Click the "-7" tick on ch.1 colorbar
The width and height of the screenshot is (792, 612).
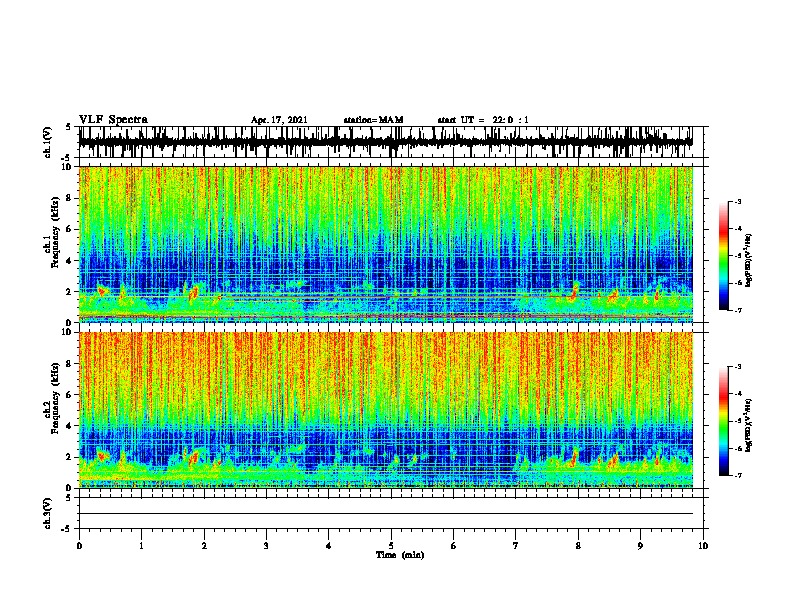737,310
